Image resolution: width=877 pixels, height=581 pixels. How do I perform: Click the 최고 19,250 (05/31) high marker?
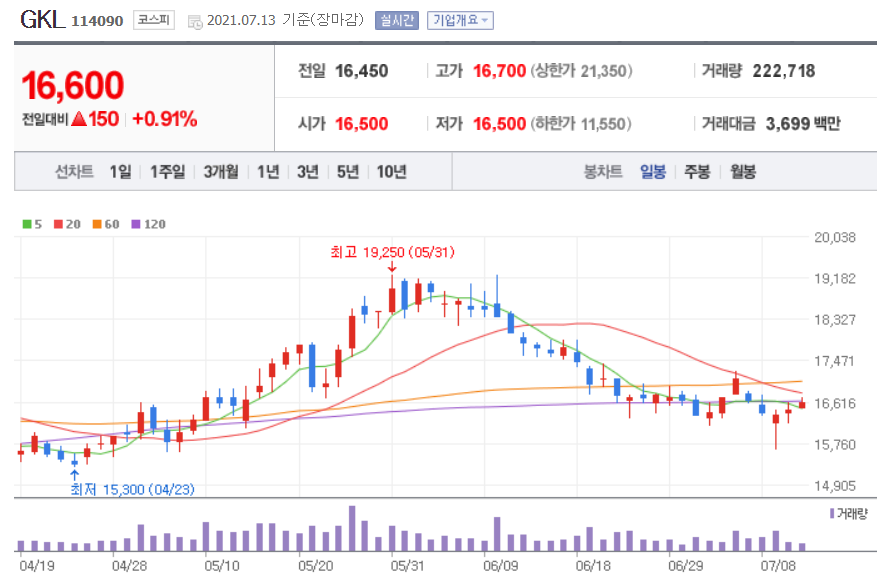pyautogui.click(x=392, y=253)
